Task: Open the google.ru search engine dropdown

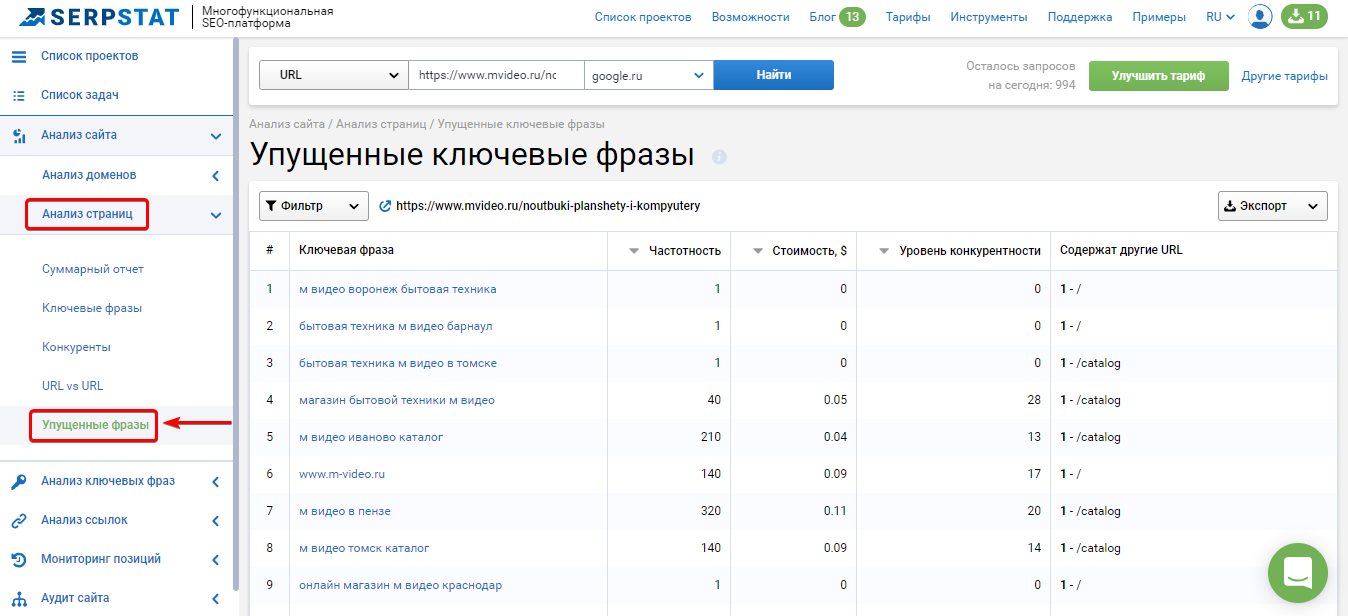Action: 649,75
